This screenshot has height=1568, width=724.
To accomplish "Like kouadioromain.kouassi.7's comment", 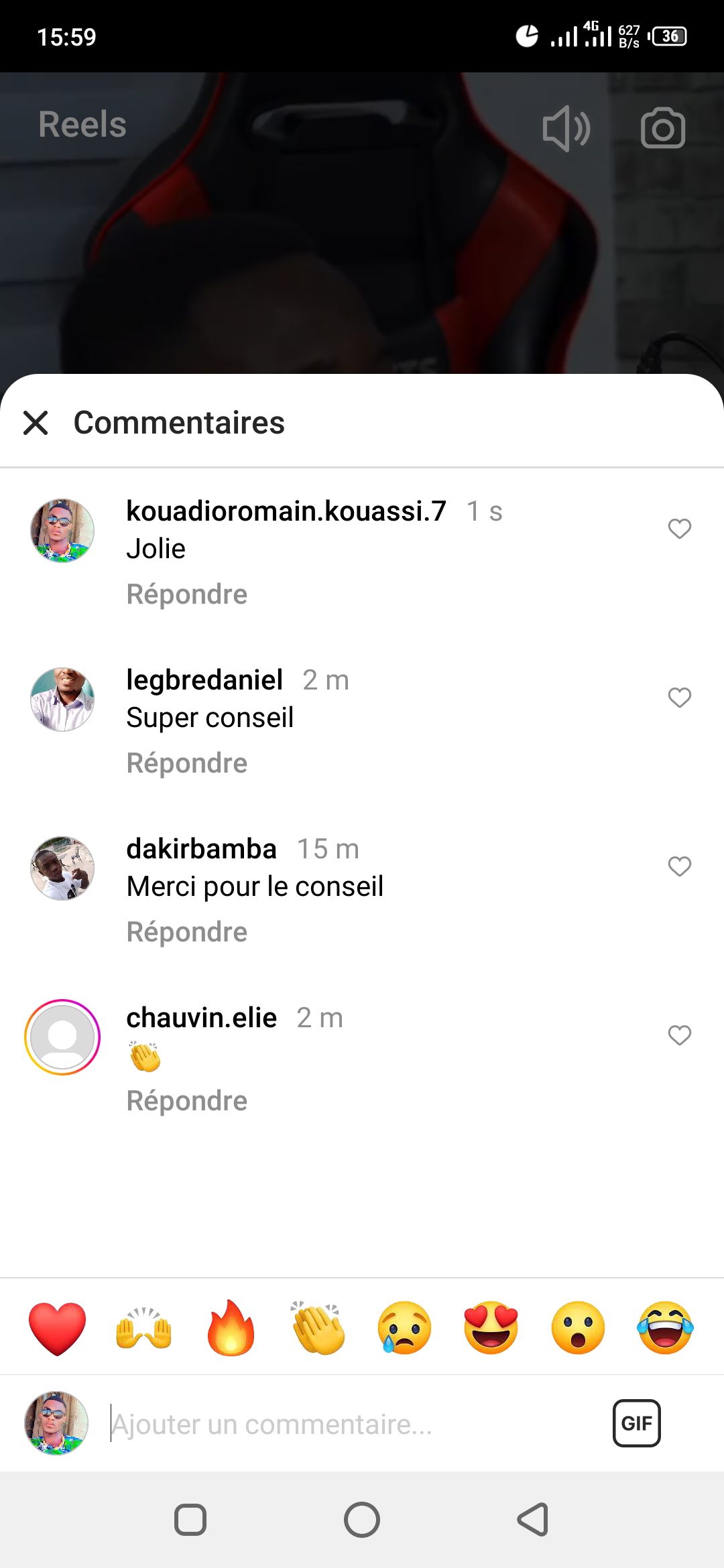I will pyautogui.click(x=679, y=529).
